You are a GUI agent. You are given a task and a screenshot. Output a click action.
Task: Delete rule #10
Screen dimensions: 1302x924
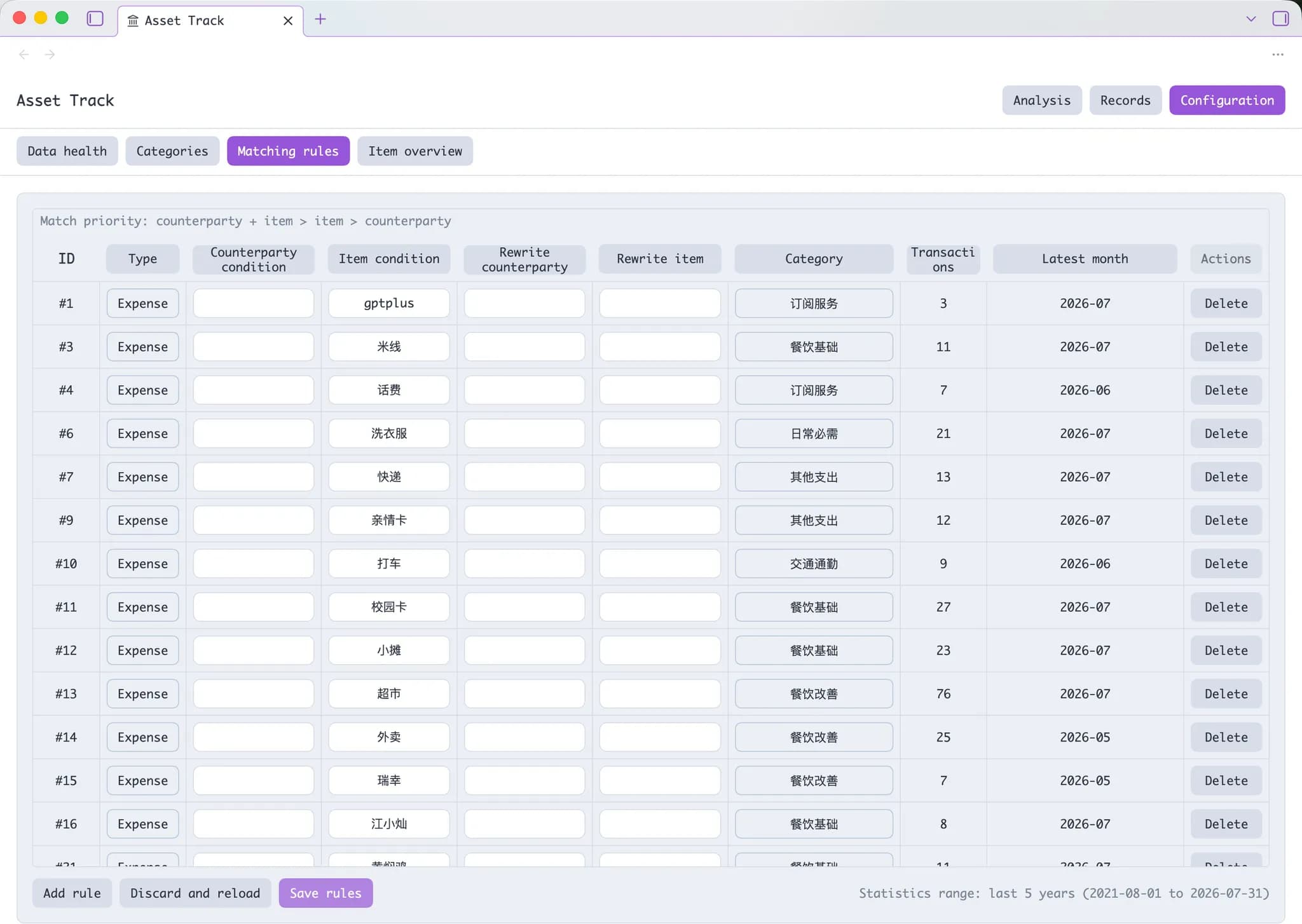1226,564
